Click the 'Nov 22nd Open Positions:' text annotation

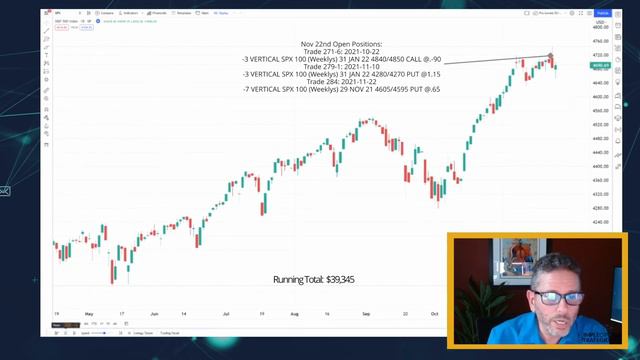point(341,44)
